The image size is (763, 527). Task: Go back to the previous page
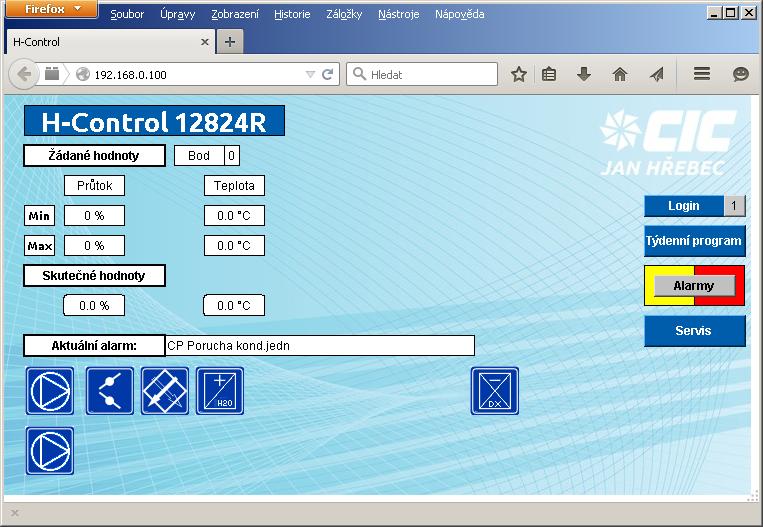click(23, 74)
